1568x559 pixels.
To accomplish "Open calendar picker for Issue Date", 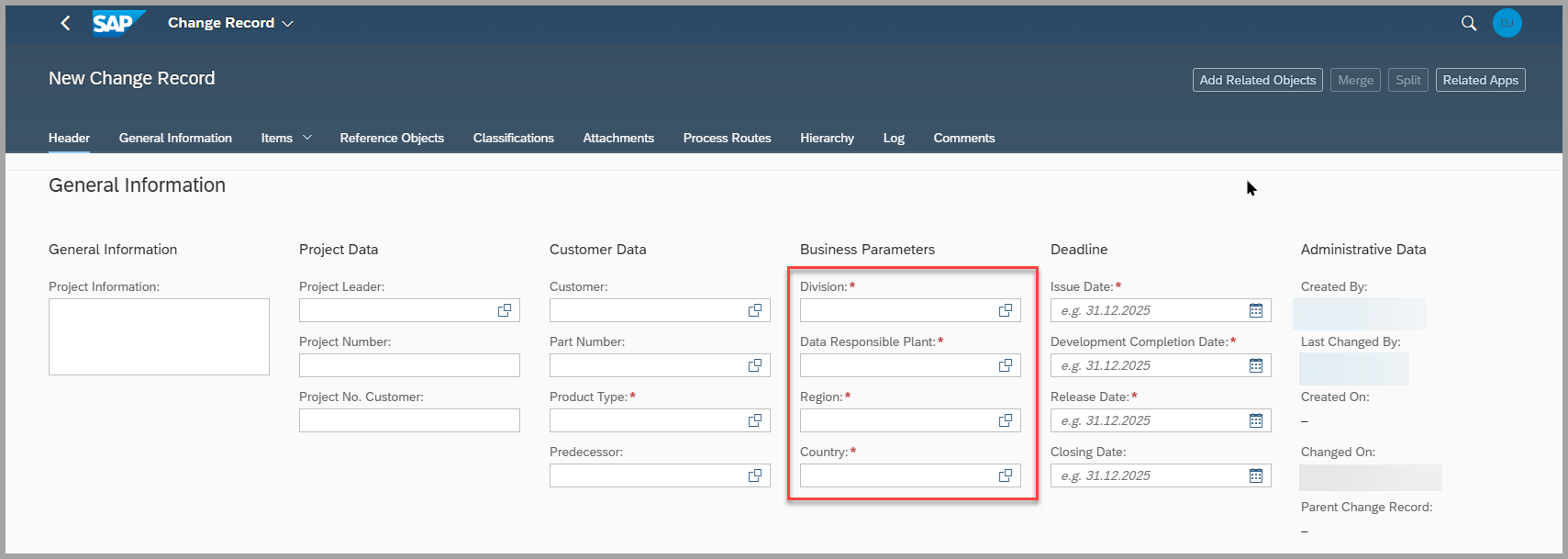I will pos(1256,310).
